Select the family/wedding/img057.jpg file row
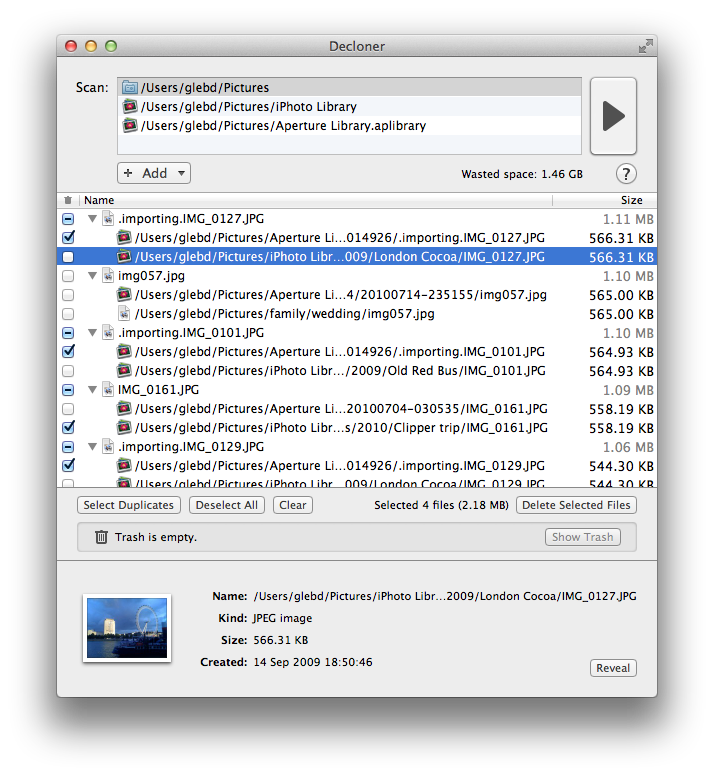 coord(357,314)
